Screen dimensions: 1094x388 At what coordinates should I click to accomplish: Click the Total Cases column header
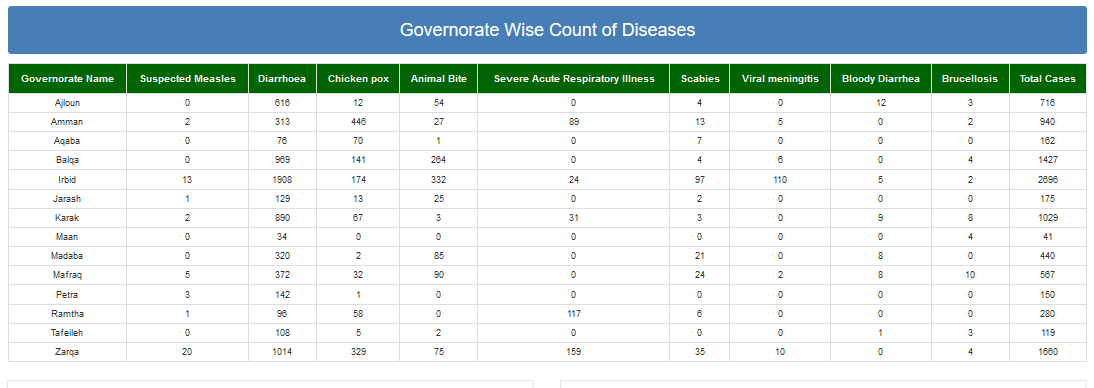tap(1048, 79)
